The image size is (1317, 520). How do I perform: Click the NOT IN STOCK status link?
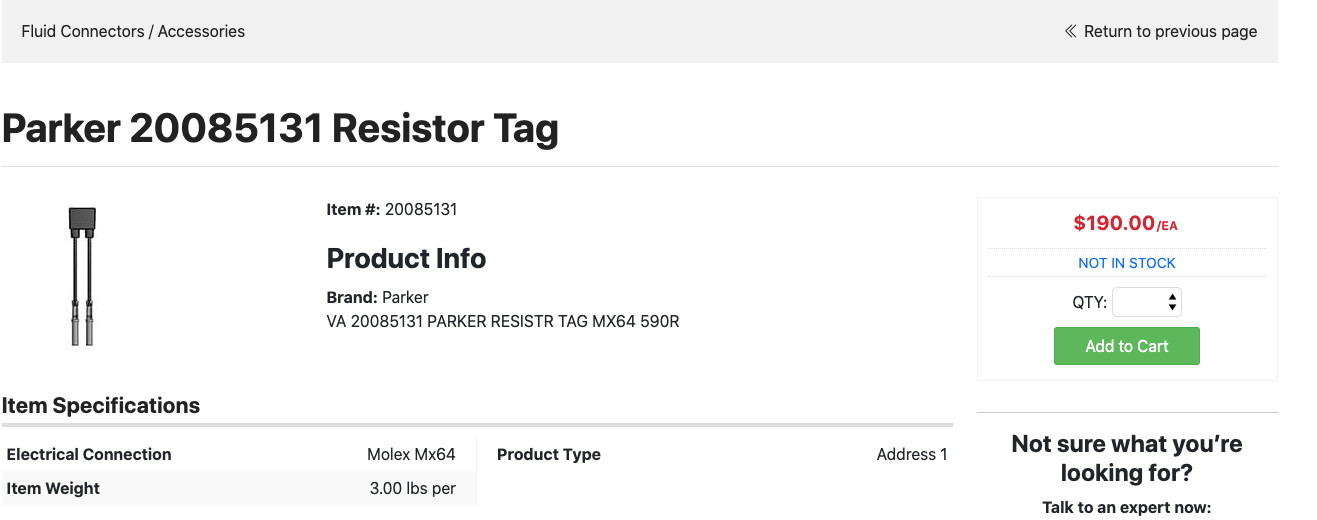click(x=1126, y=263)
